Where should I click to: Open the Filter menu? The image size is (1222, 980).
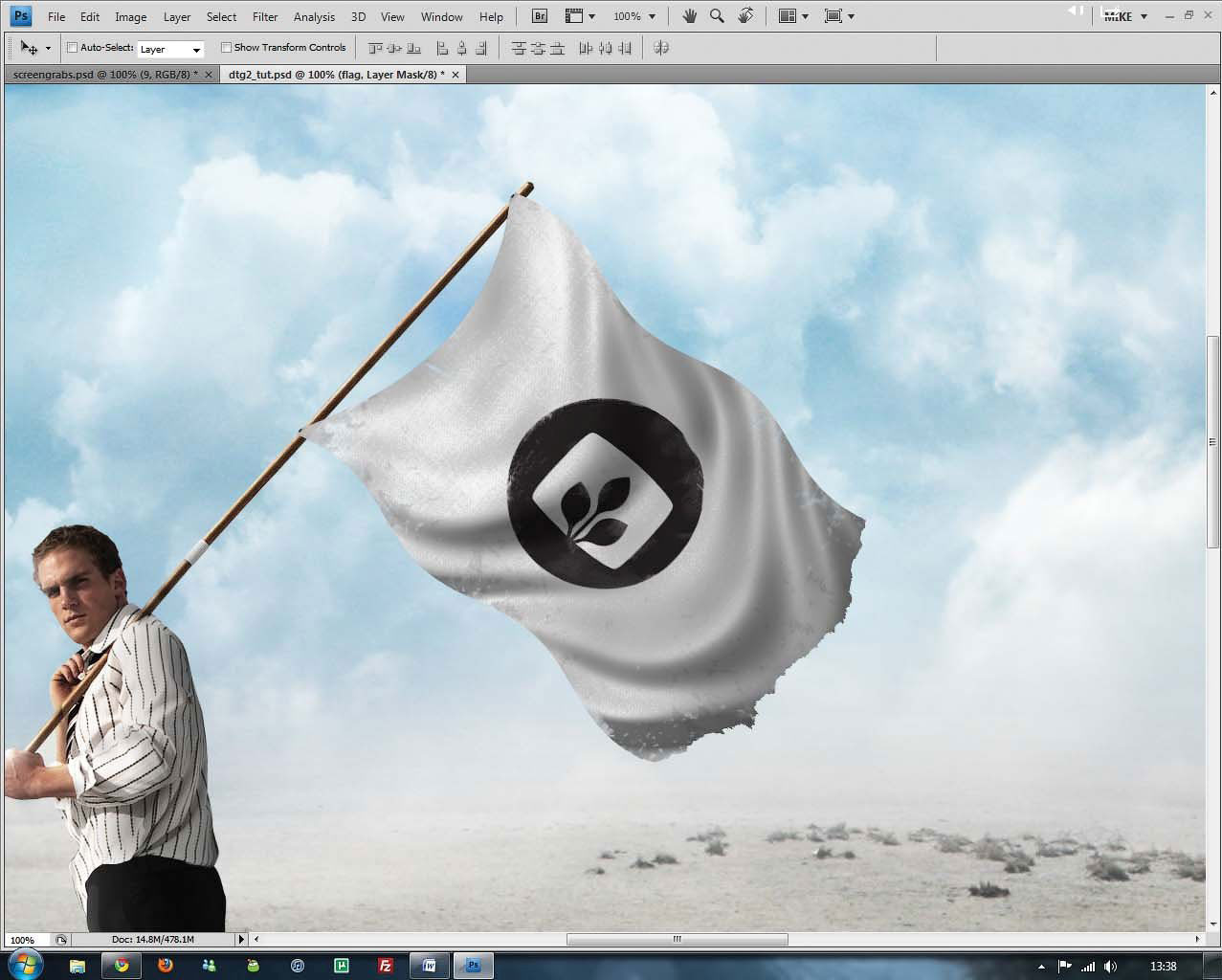click(x=265, y=16)
